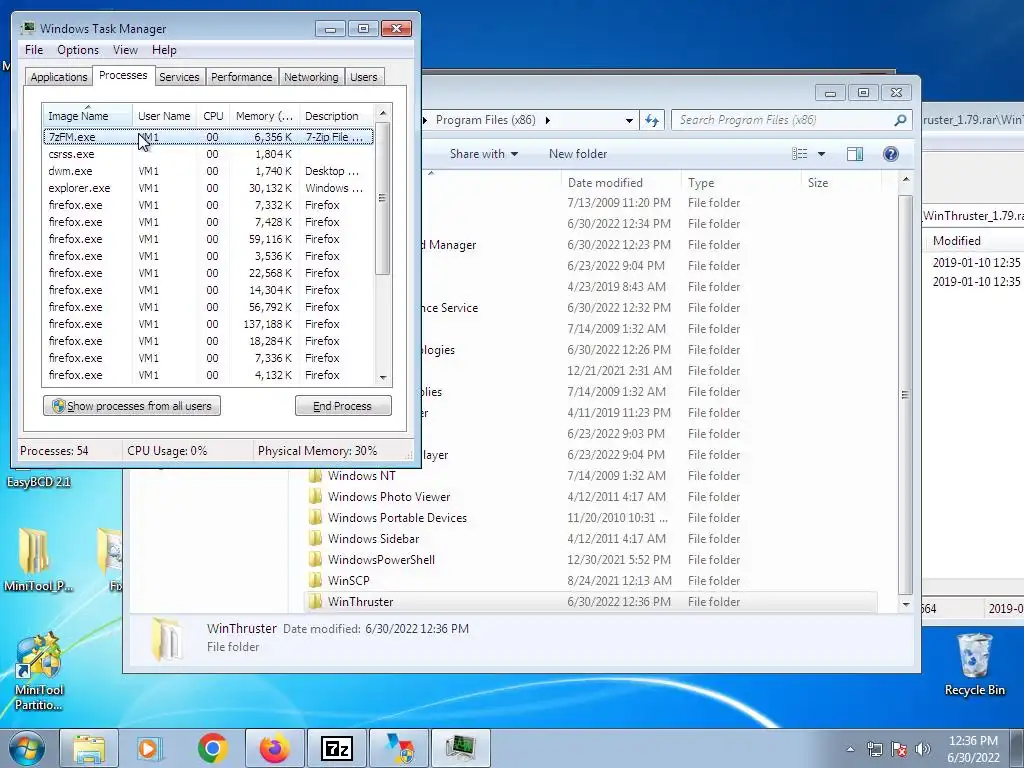Sort processes by CPU column header
The height and width of the screenshot is (768, 1024).
(213, 116)
